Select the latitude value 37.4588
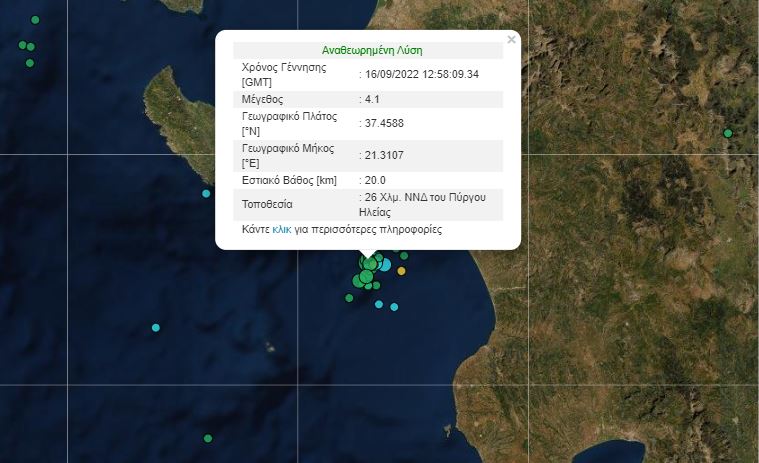The height and width of the screenshot is (463, 759). [381, 124]
